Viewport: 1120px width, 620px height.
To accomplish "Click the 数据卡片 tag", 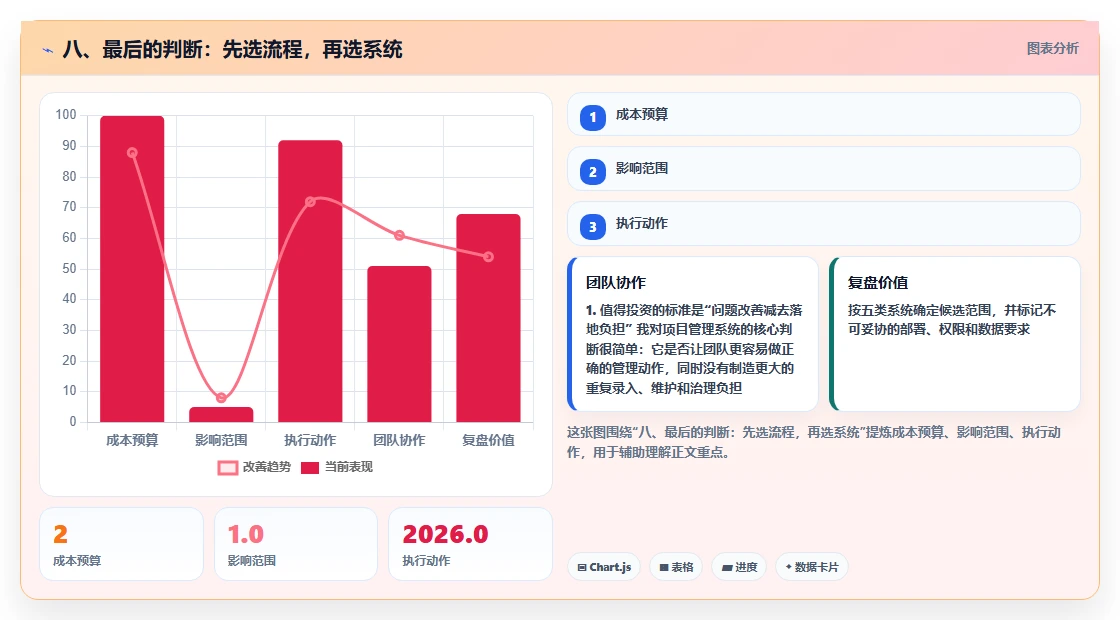I will [x=811, y=567].
